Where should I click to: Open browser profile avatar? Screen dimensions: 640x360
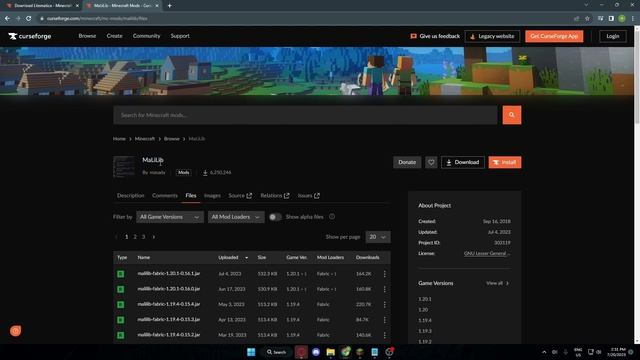[622, 18]
